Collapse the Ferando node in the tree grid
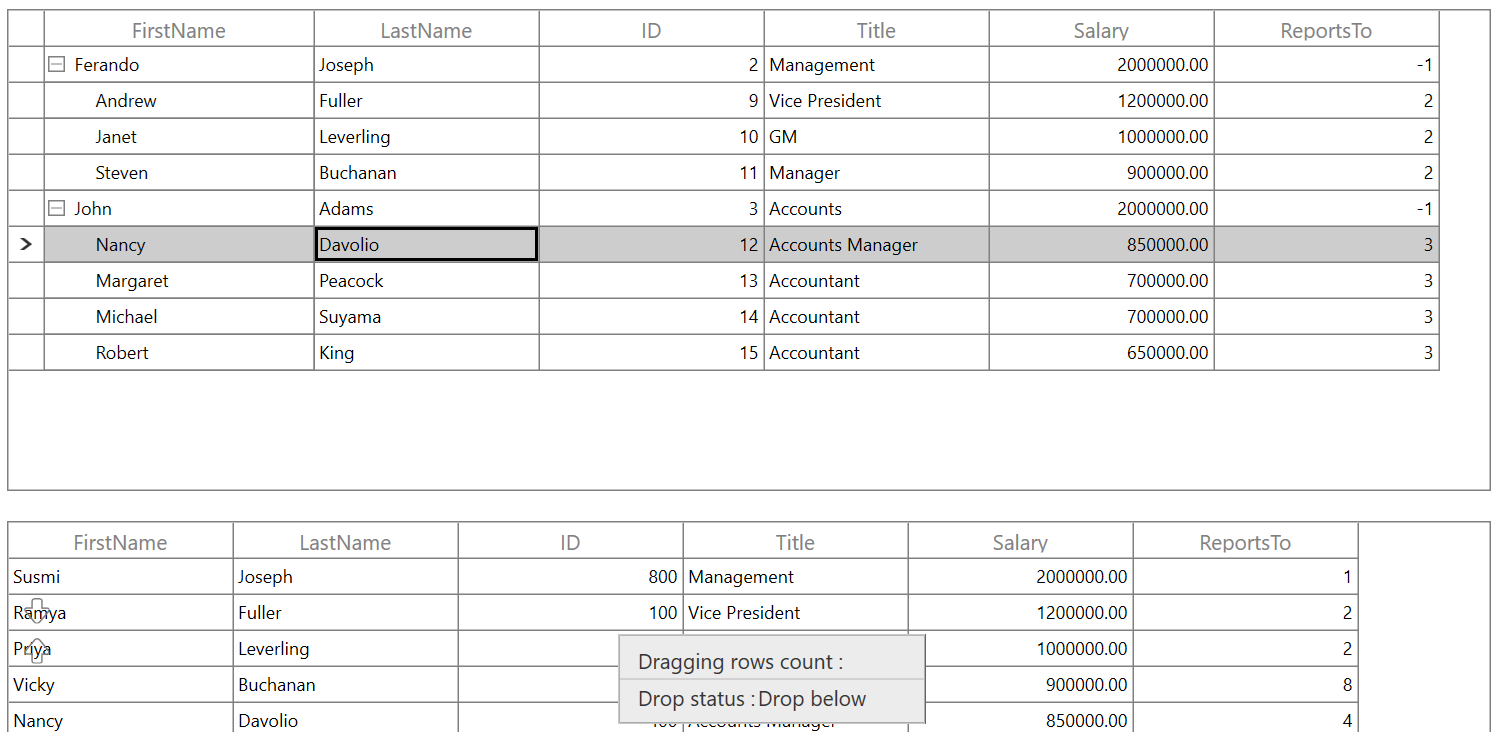The height and width of the screenshot is (732, 1500). tap(57, 65)
